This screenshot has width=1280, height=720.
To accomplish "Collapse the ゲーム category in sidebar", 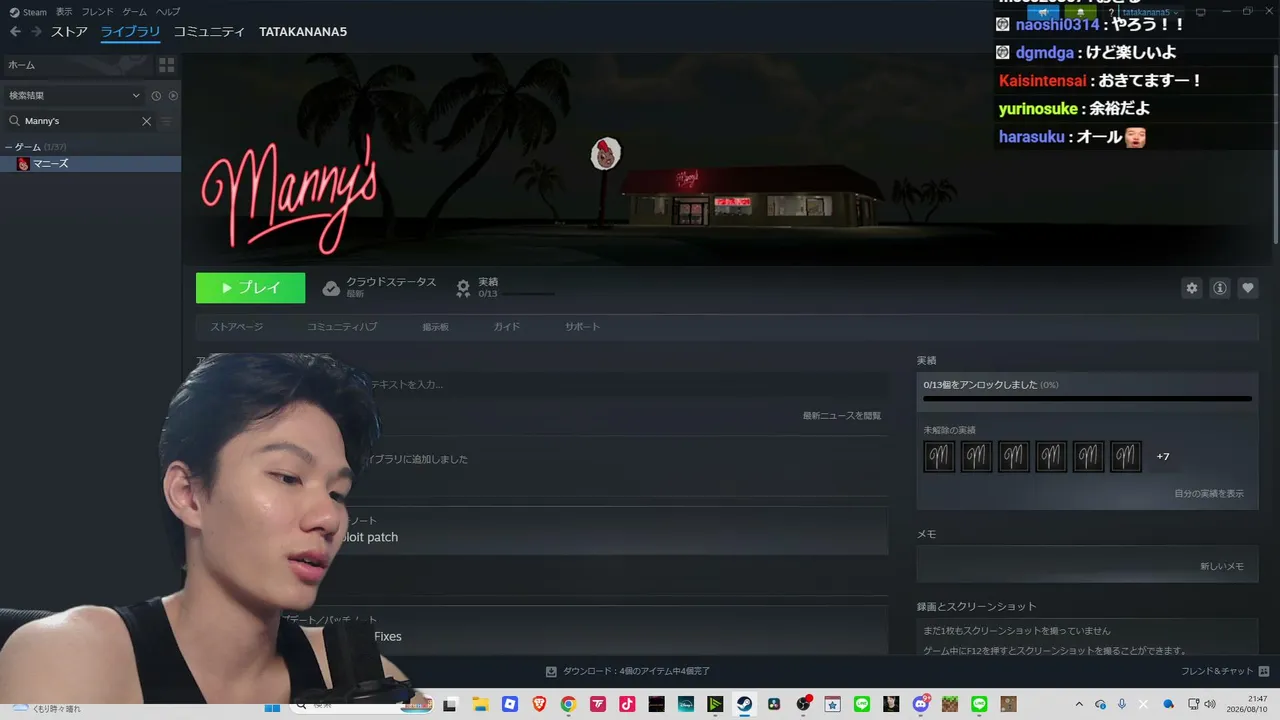I will 8,147.
